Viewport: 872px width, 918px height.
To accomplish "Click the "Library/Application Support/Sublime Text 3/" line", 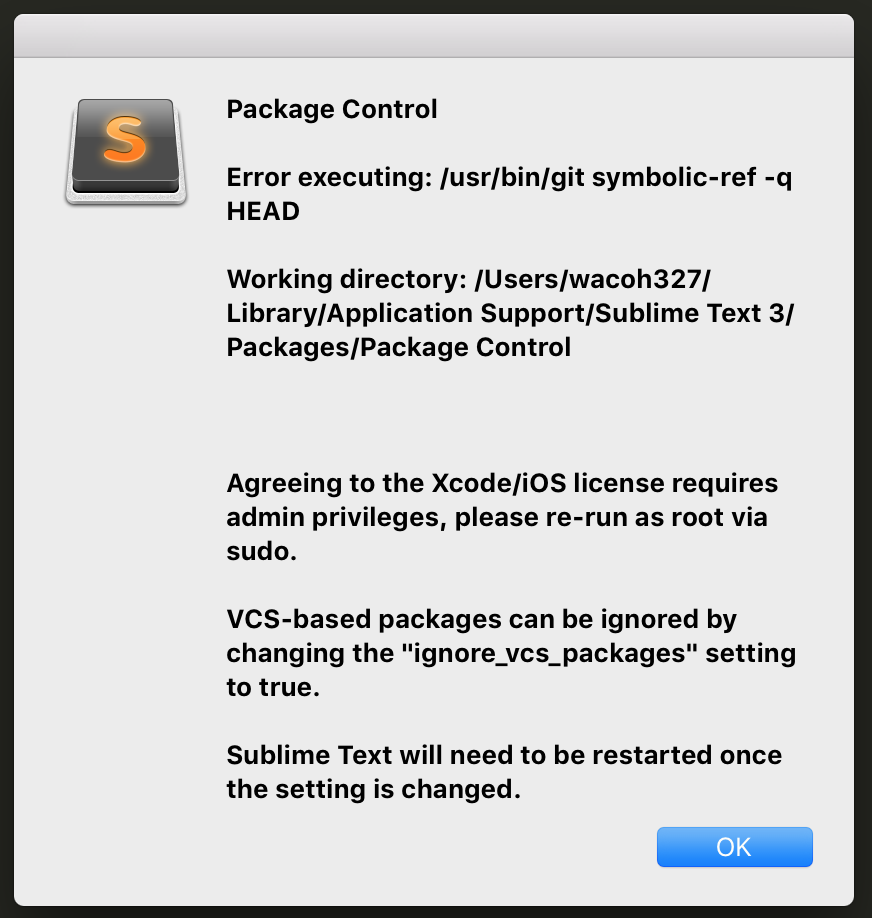I will click(511, 313).
